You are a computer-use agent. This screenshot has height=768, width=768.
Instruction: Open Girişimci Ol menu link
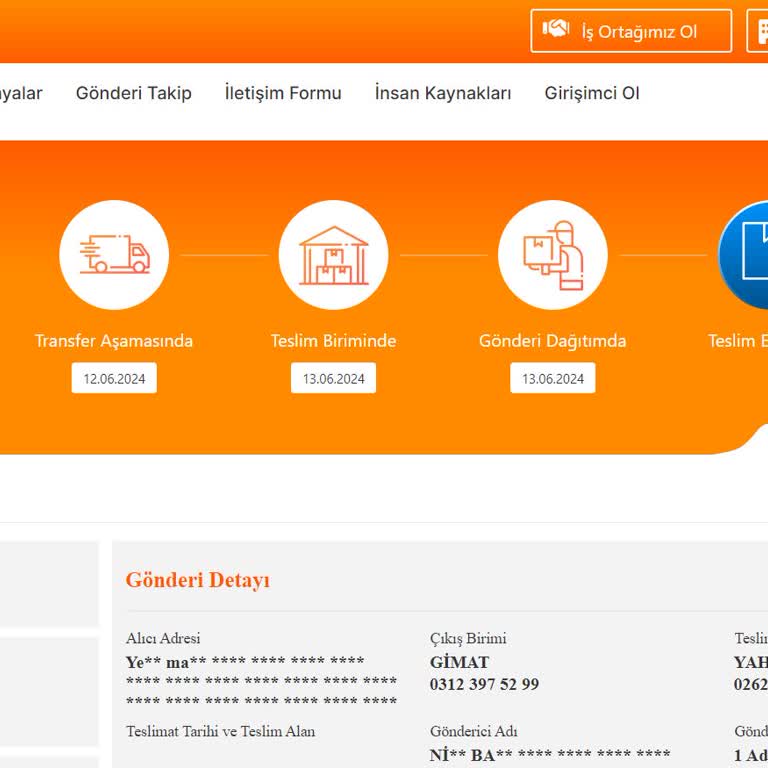(592, 93)
